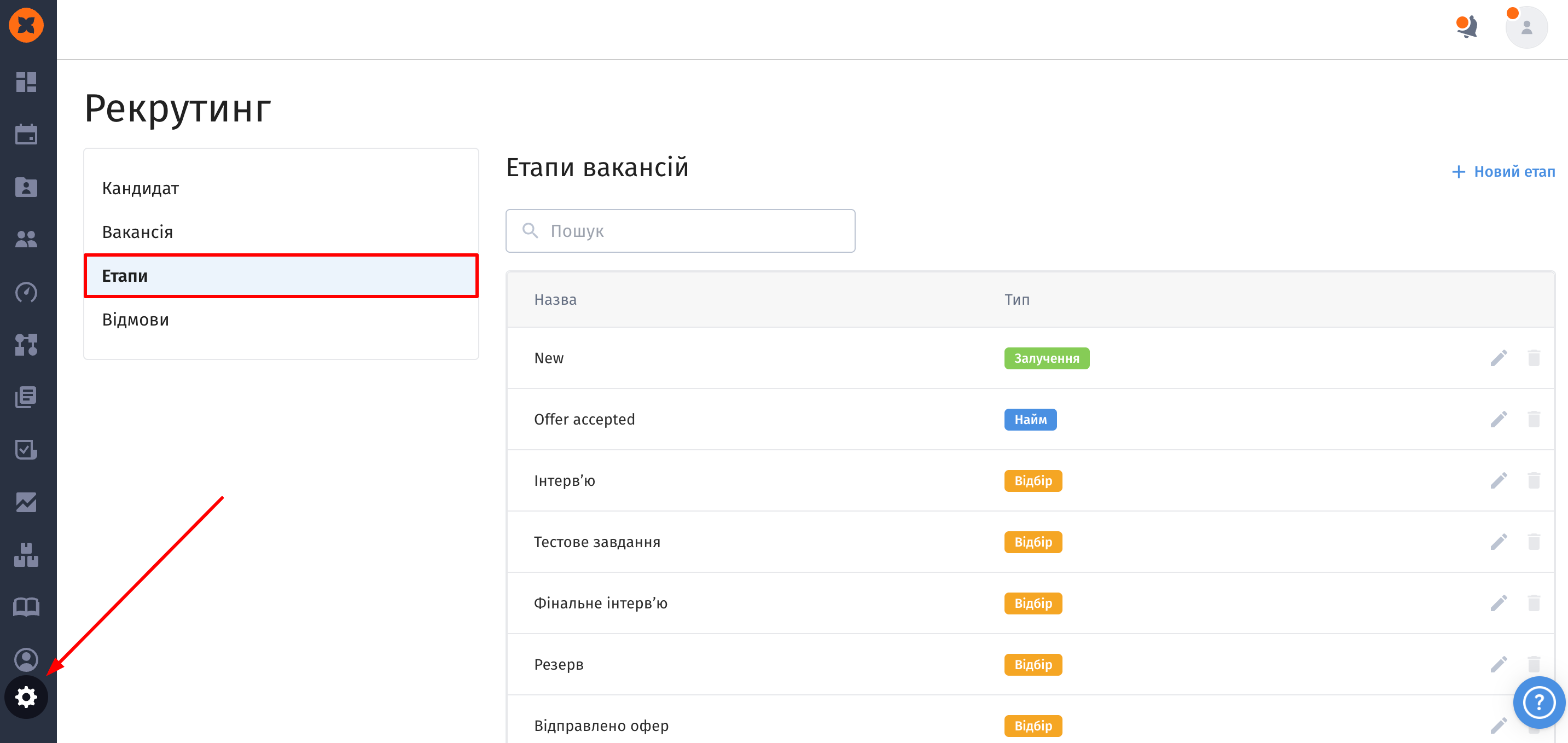
Task: Open the knowledge base book icon
Action: pos(26,607)
